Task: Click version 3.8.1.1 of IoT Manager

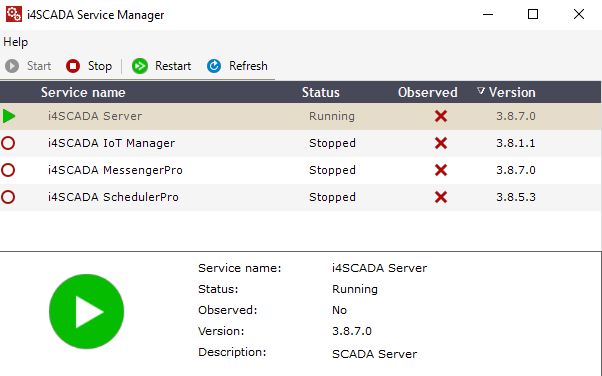Action: click(x=516, y=143)
